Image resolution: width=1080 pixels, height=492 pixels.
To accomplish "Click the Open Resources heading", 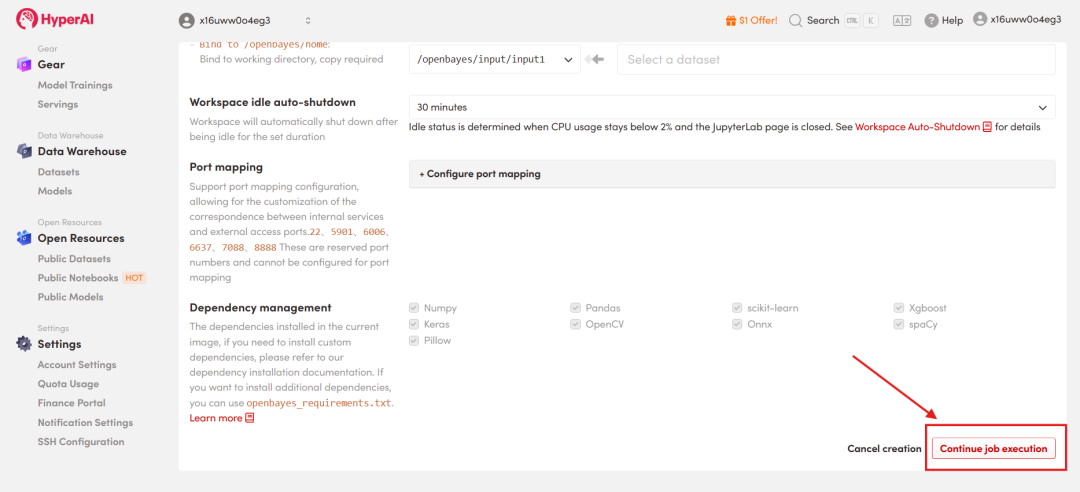I will click(81, 238).
